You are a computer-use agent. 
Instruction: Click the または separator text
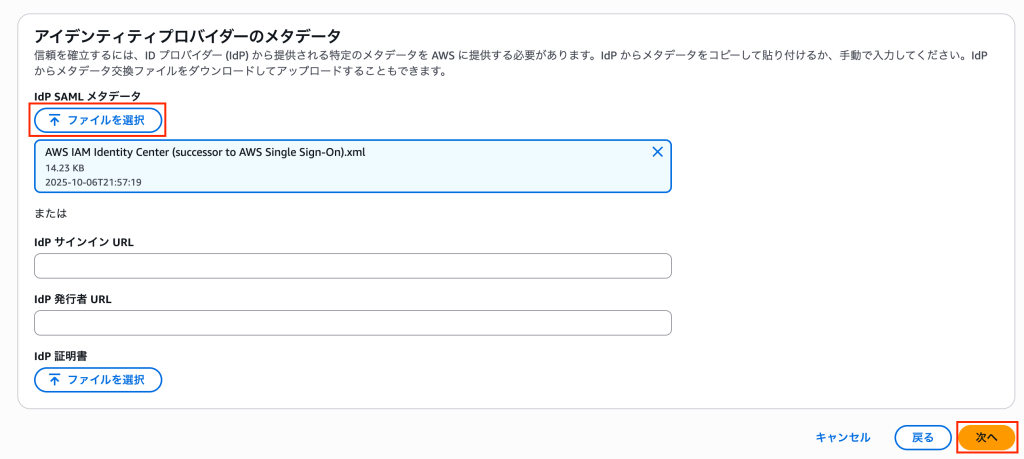[49, 213]
